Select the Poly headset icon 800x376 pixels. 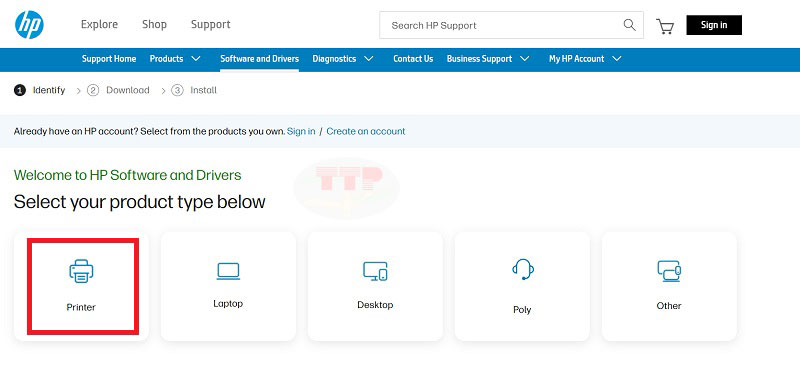[x=522, y=269]
